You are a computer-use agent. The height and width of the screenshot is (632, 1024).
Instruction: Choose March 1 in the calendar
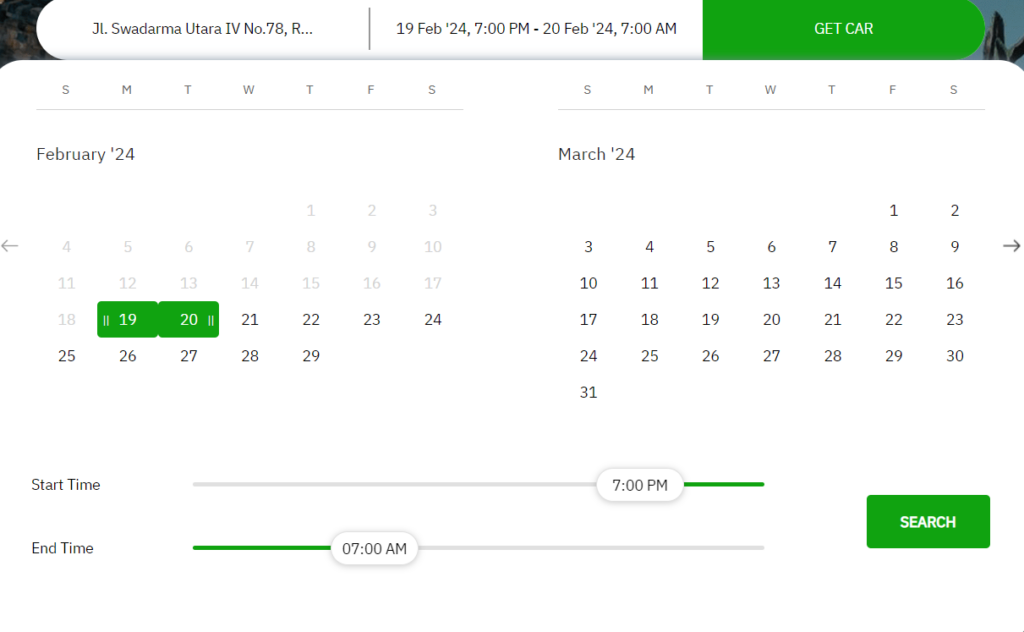pyautogui.click(x=893, y=210)
